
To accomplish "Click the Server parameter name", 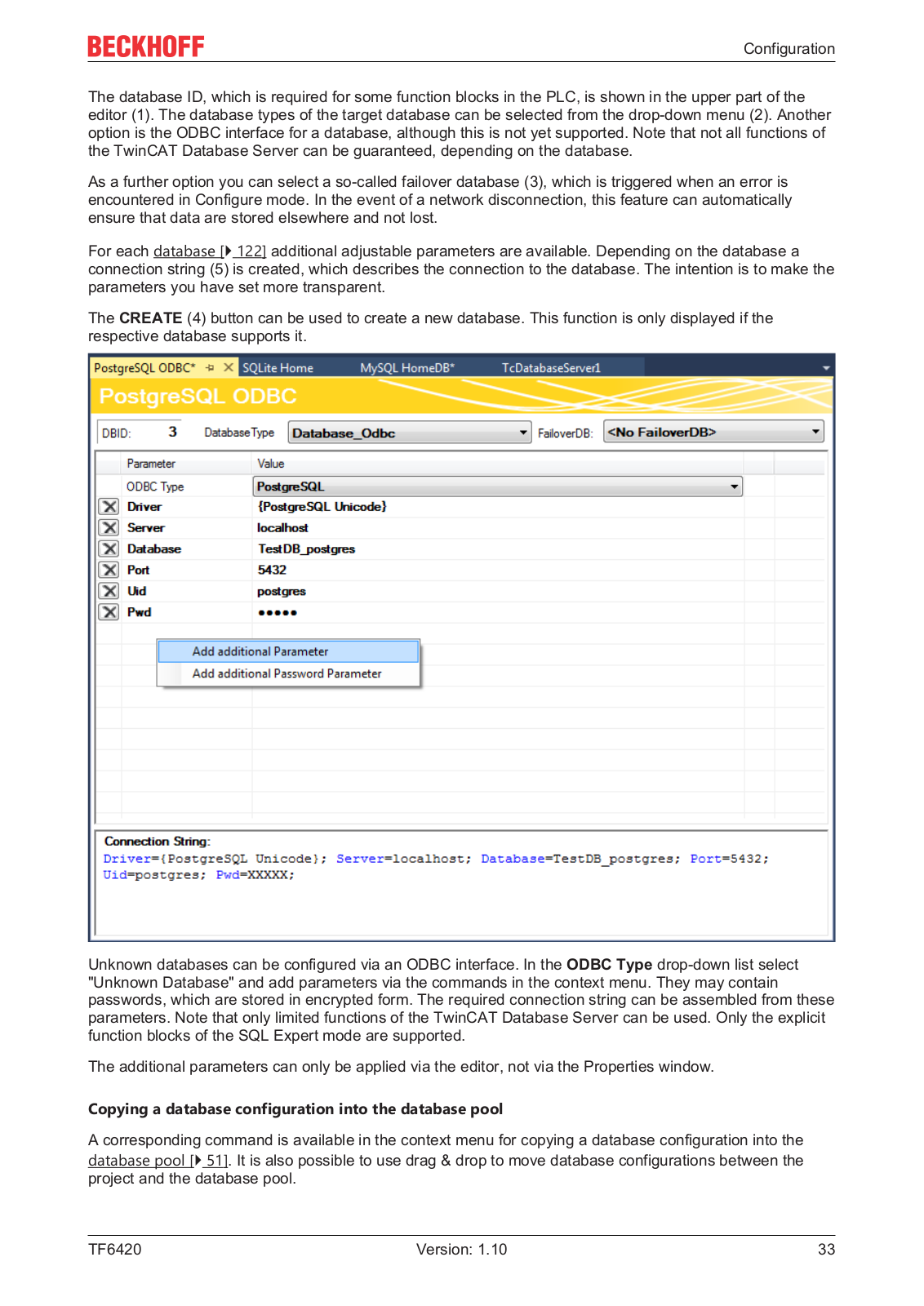I will click(x=146, y=528).
